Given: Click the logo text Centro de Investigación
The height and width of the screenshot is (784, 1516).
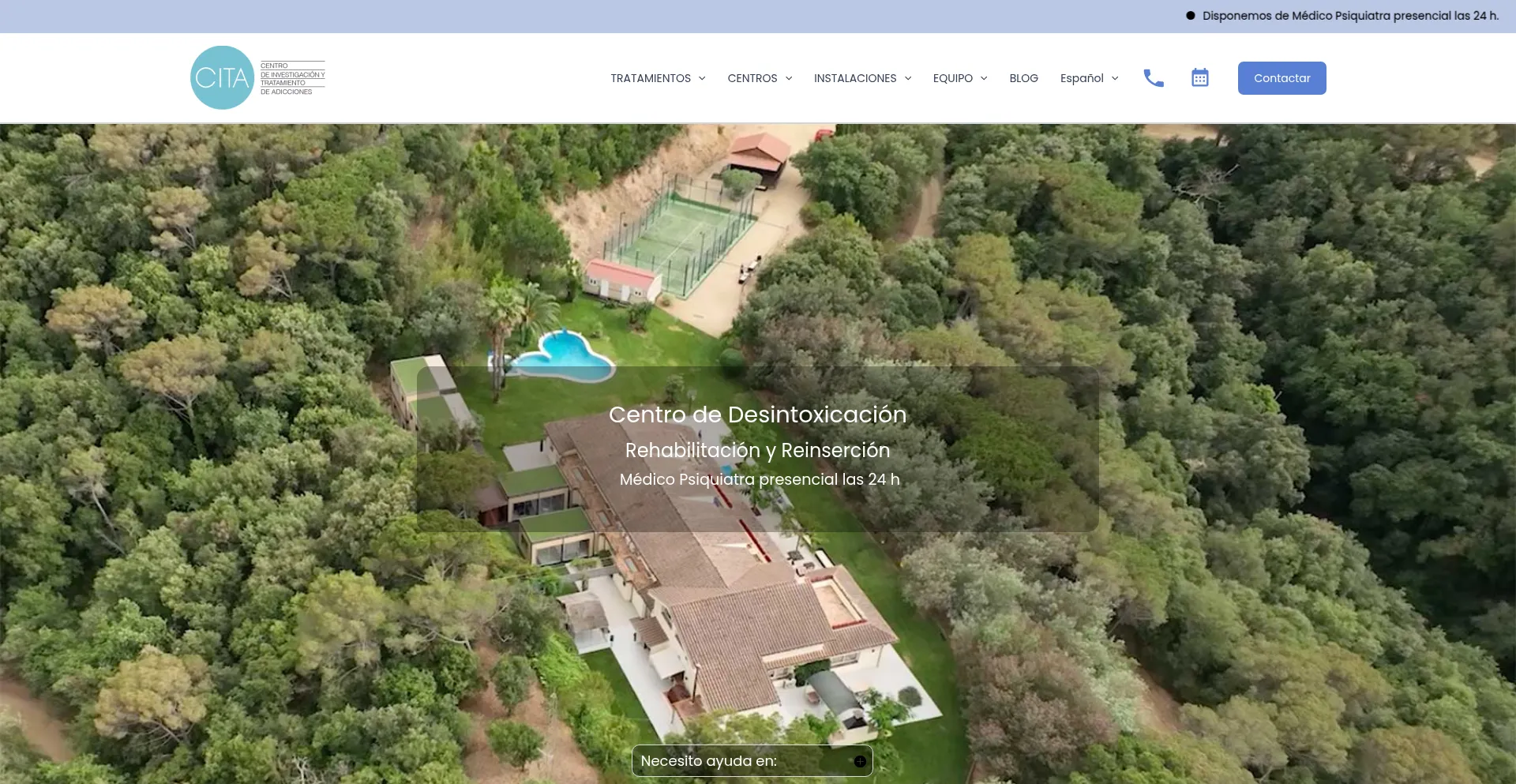Looking at the screenshot, I should 292,79.
